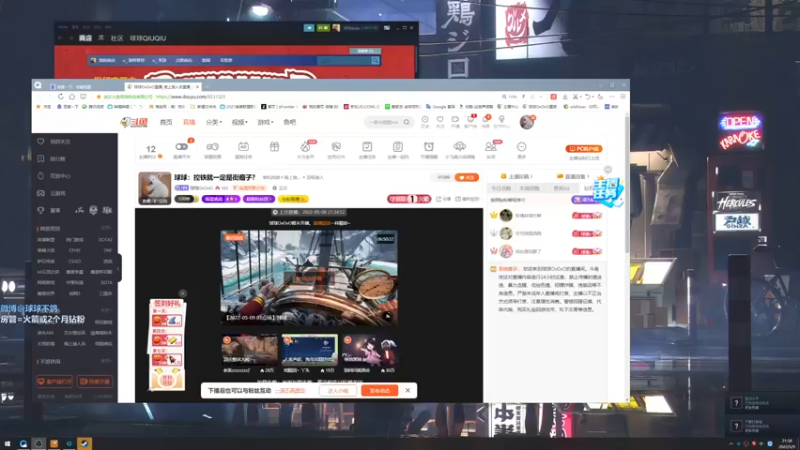Screen dimensions: 800x450
Task: Open the friends people icon with badge
Action: tap(490, 147)
